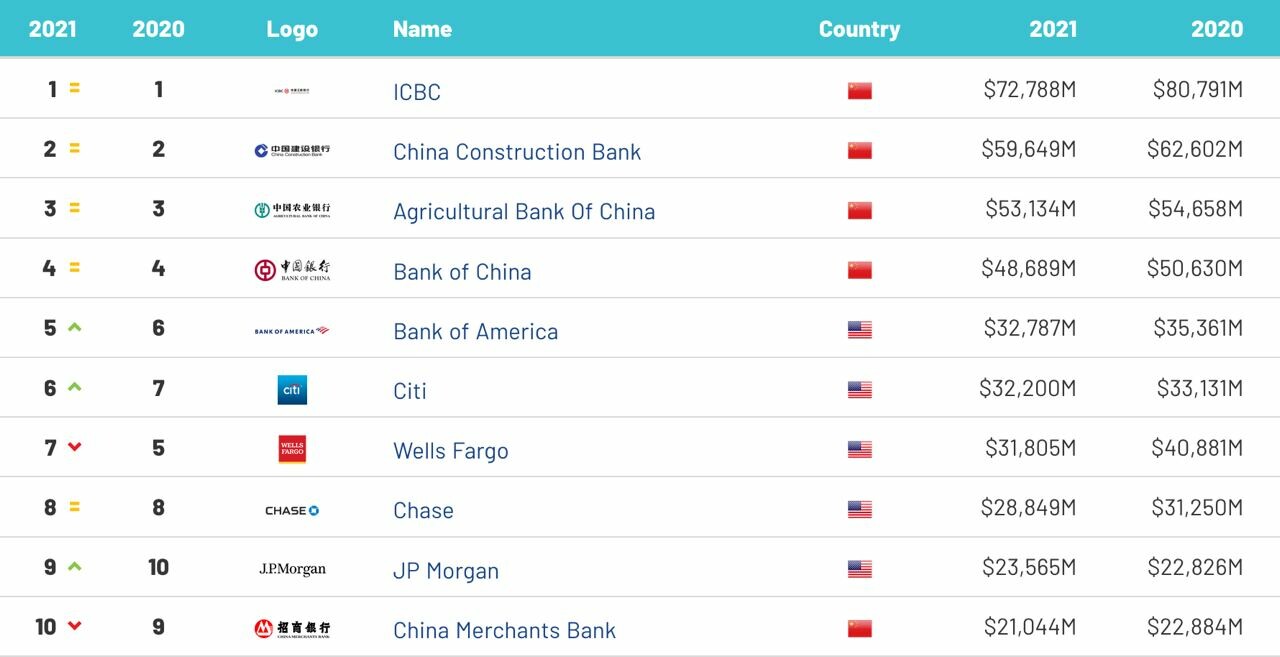Click the ICBC logo
Viewport: 1280px width, 657px height.
(x=292, y=91)
